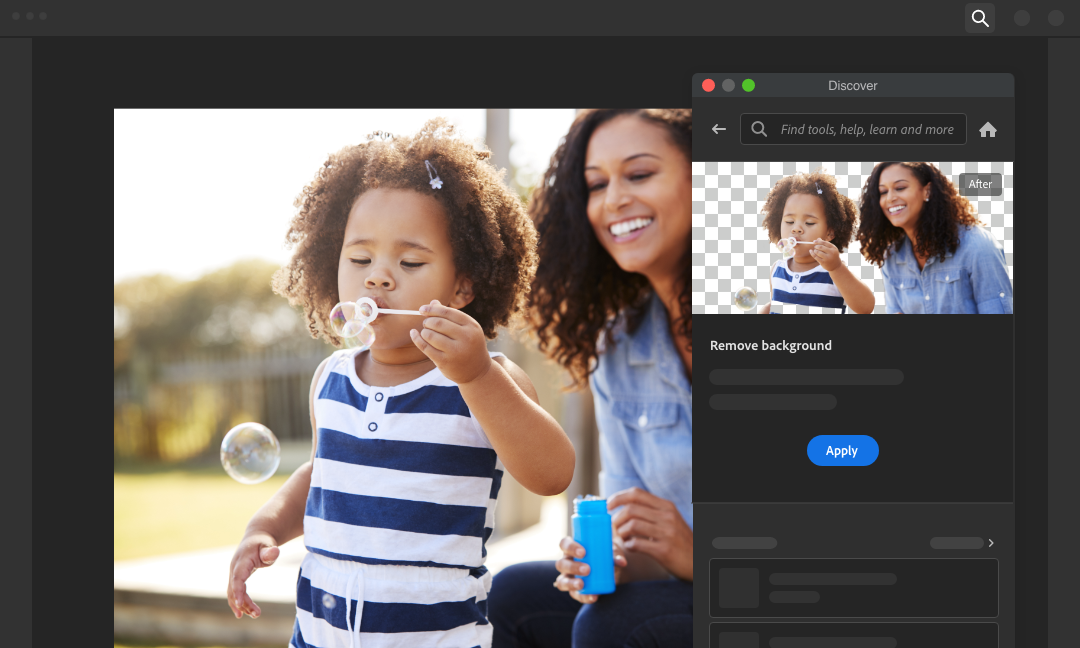The width and height of the screenshot is (1080, 648).
Task: Click the Remove background preview image
Action: coord(852,238)
